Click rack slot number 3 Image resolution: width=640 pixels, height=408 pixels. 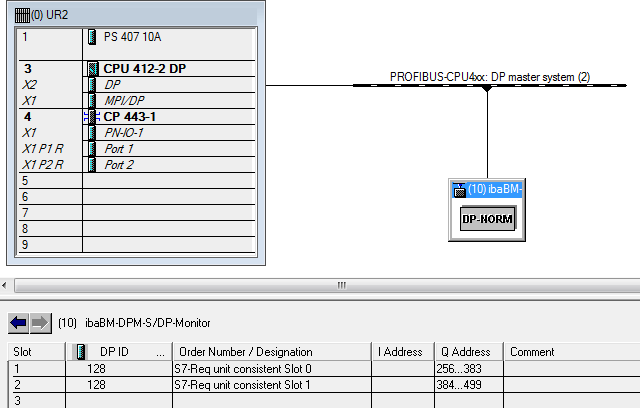[28, 69]
